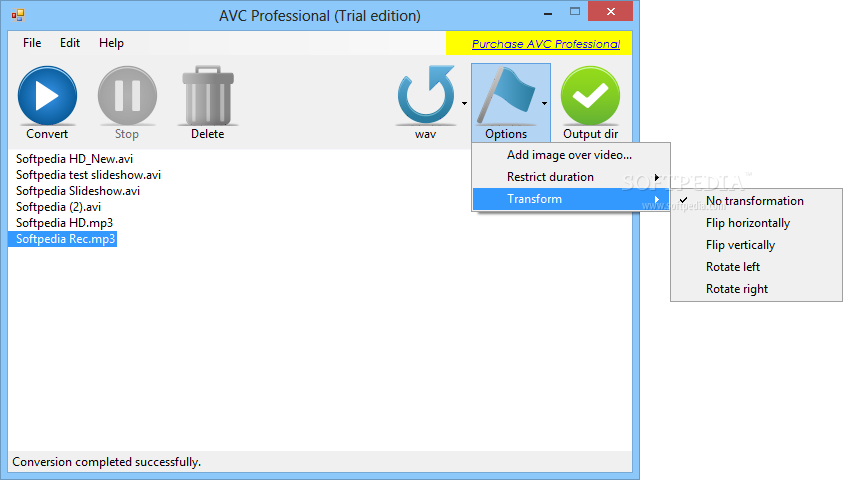Image resolution: width=843 pixels, height=480 pixels.
Task: Minimize the AVC Professional window
Action: [548, 12]
